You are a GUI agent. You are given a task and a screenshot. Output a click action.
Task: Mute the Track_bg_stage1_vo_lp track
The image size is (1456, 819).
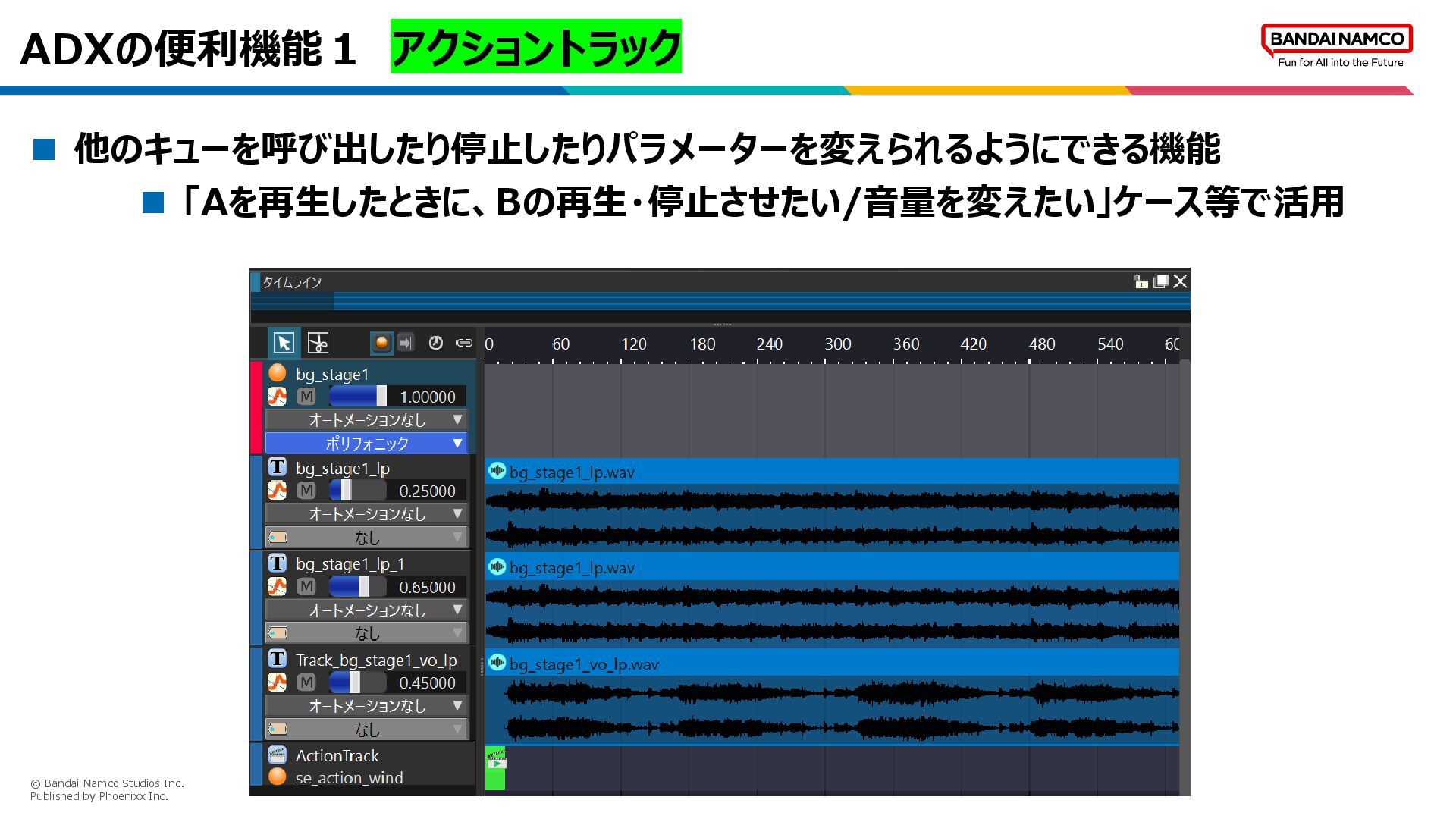[x=306, y=682]
